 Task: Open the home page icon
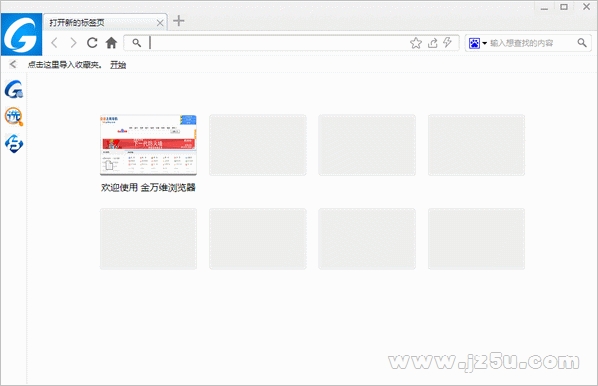pyautogui.click(x=111, y=43)
